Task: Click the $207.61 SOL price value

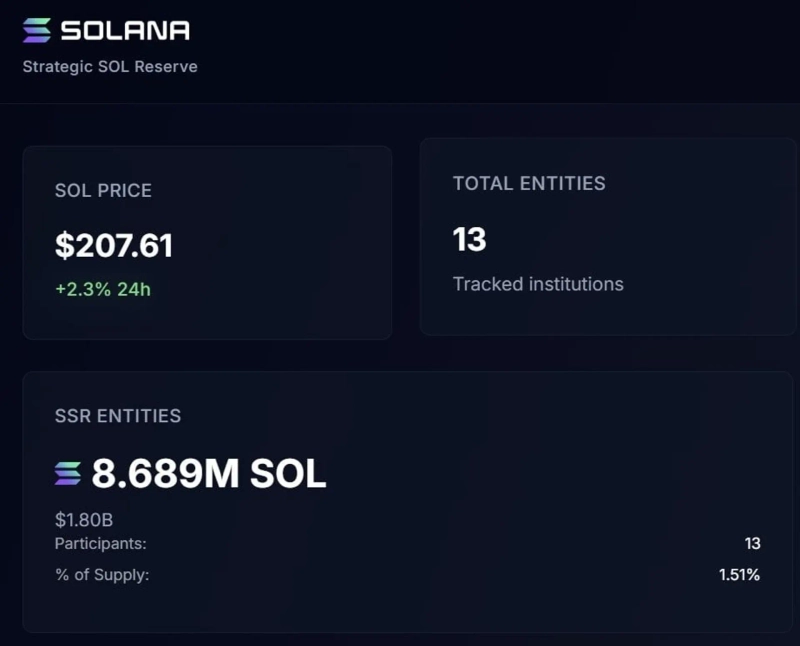Action: click(113, 244)
